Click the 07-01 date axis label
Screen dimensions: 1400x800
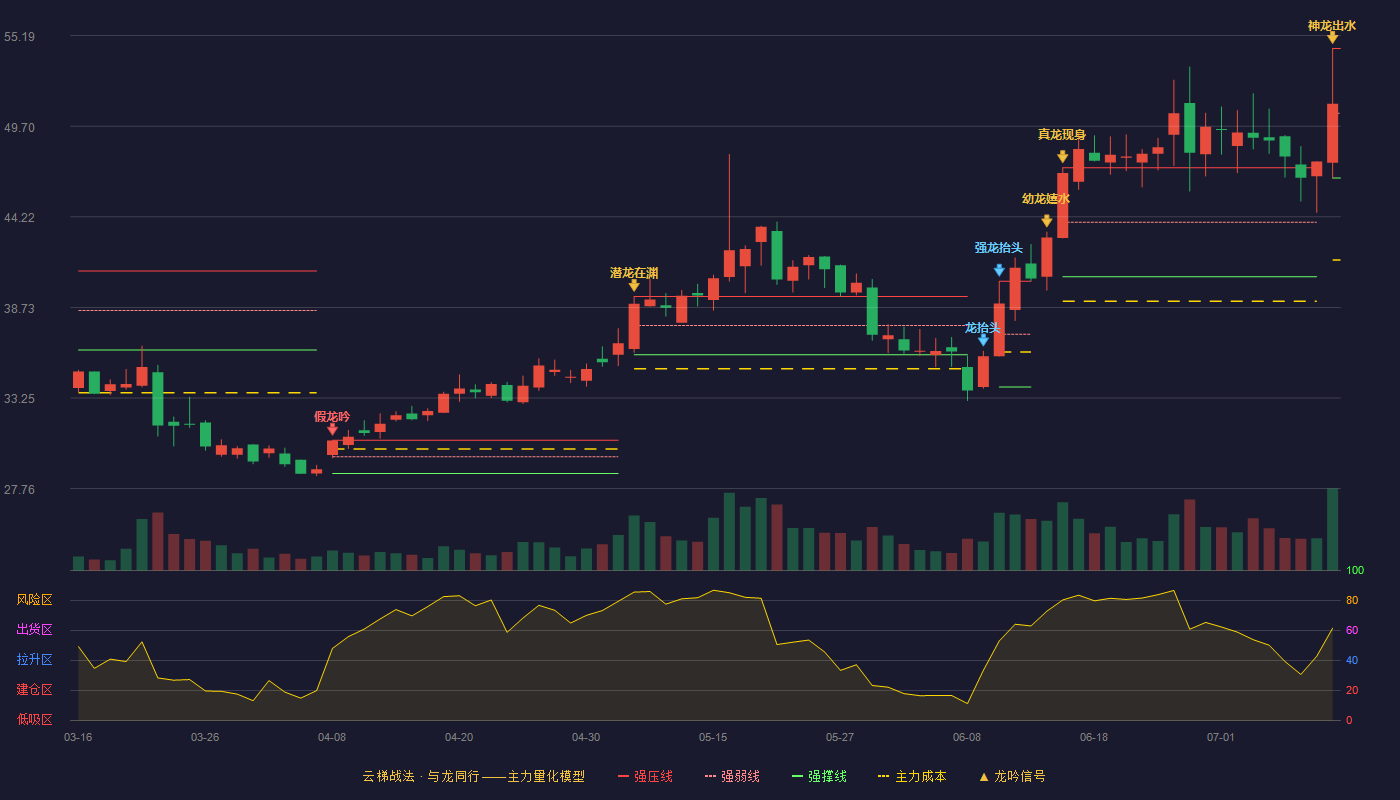click(x=1221, y=737)
